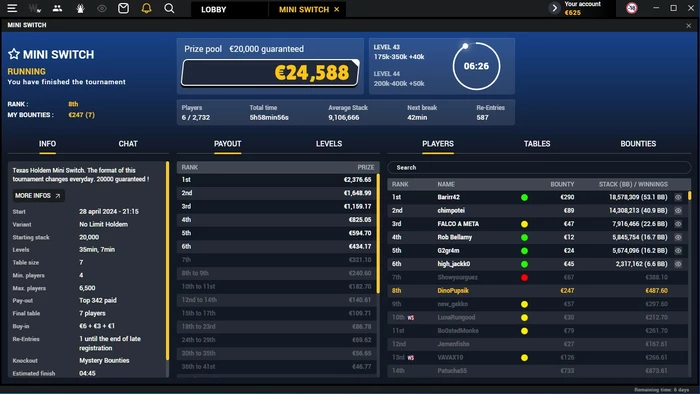This screenshot has width=700, height=394.
Task: Click high_jackk0's green status dot
Action: (x=525, y=264)
